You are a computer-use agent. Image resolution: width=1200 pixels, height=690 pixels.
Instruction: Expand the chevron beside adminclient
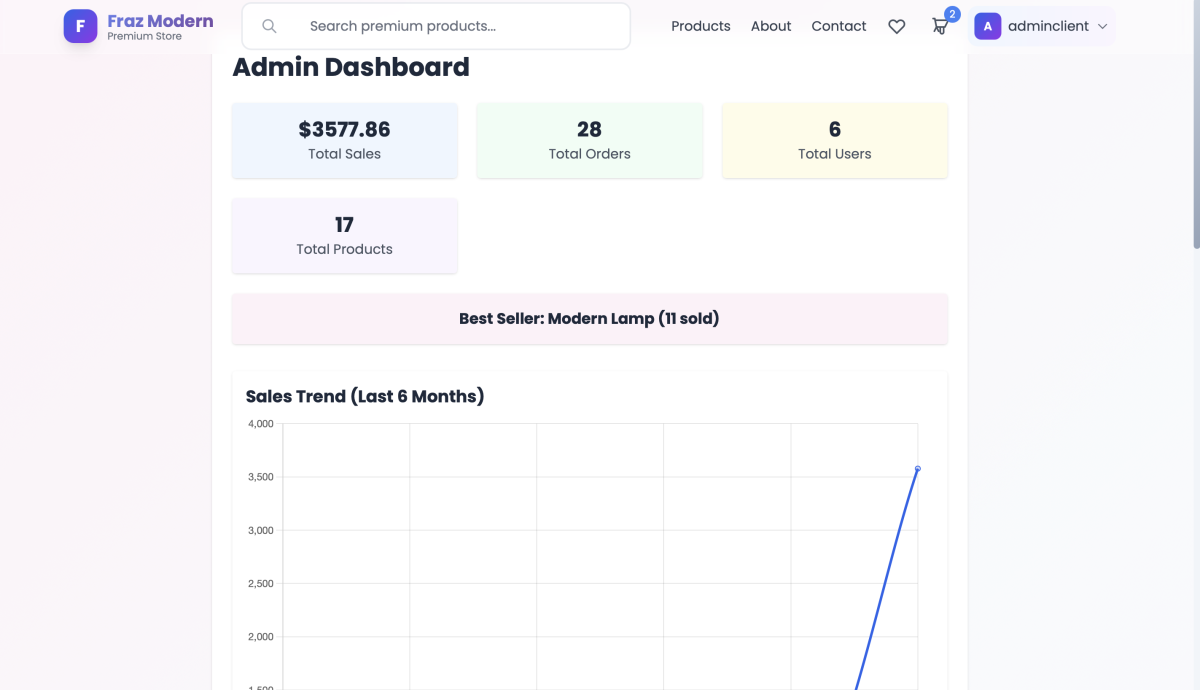1103,27
